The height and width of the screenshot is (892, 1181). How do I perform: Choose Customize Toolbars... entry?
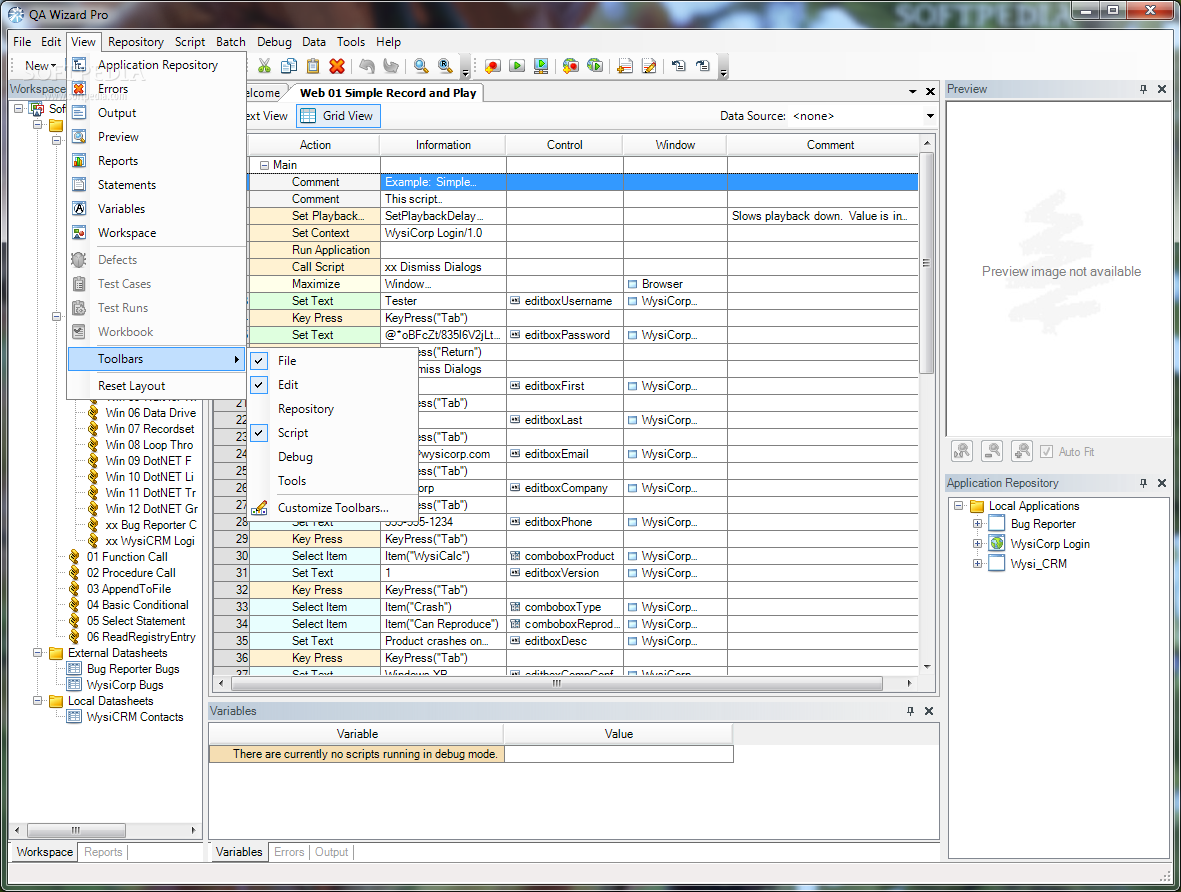(333, 508)
